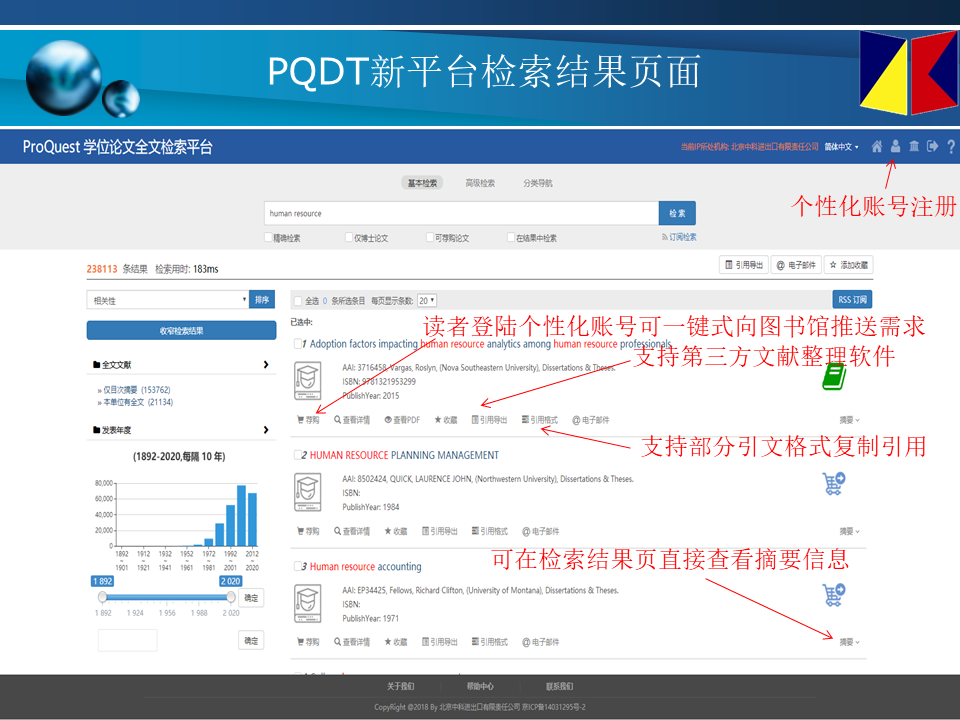Open the results-per-page dropdown showing 20

pyautogui.click(x=427, y=300)
